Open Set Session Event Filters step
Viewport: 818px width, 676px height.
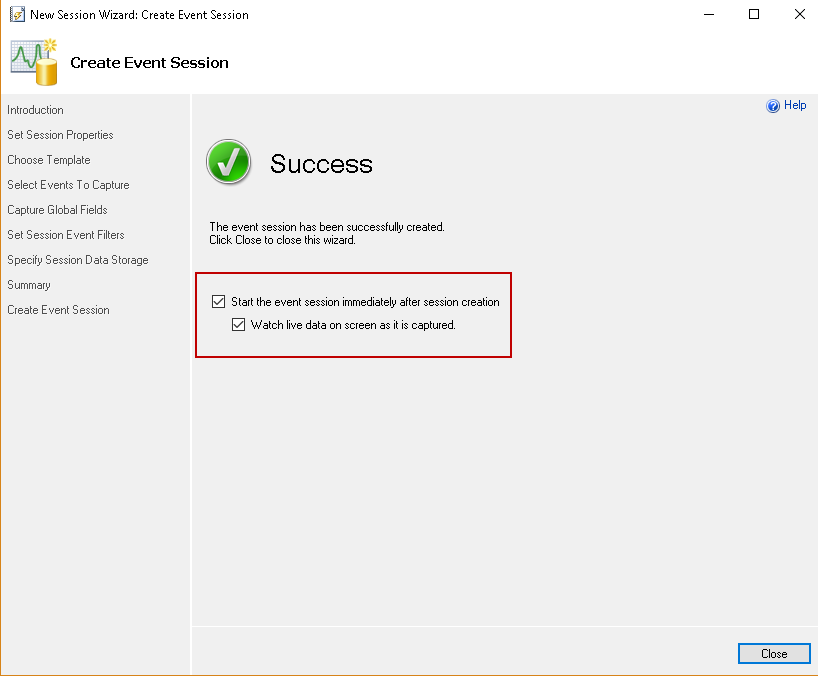click(x=66, y=235)
